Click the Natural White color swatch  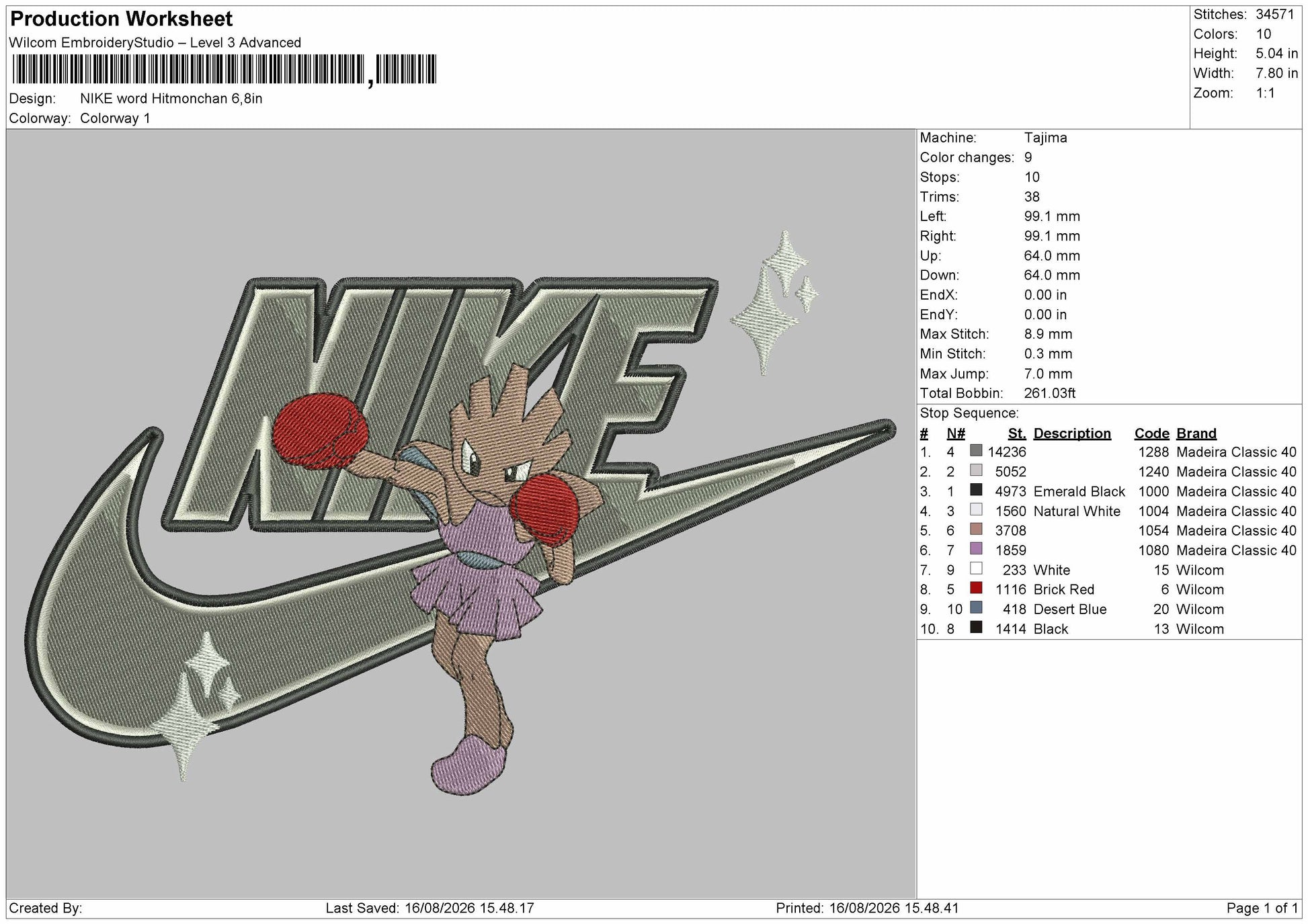coord(976,510)
